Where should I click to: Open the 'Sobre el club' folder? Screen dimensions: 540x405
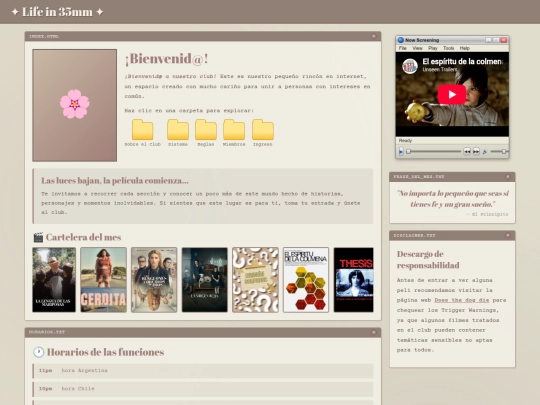tap(143, 133)
